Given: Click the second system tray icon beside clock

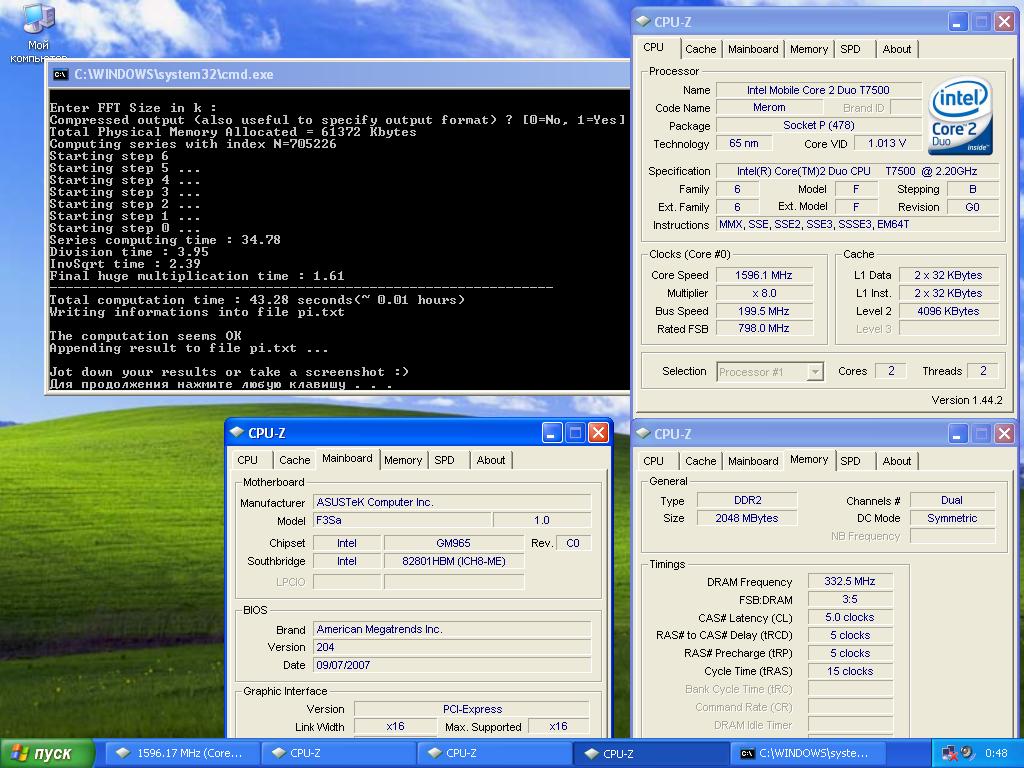Looking at the screenshot, I should (967, 753).
